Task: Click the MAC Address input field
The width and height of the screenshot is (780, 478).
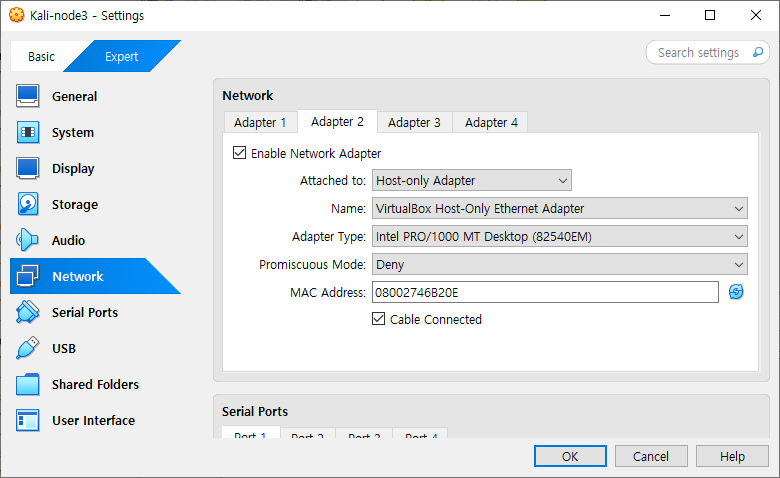Action: click(545, 292)
